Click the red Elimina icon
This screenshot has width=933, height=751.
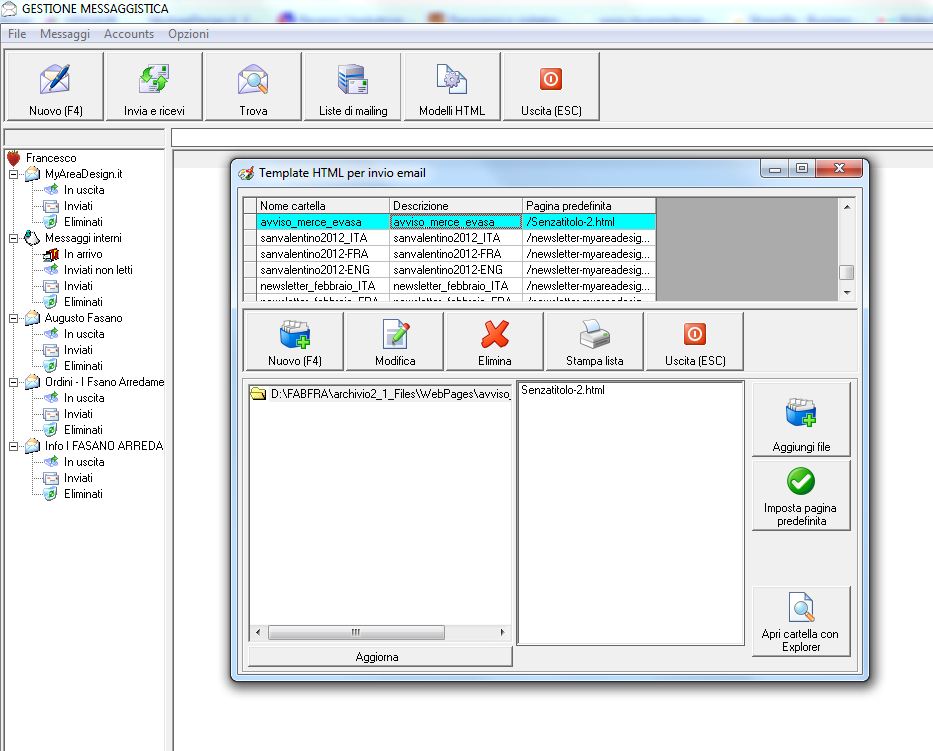tap(495, 335)
